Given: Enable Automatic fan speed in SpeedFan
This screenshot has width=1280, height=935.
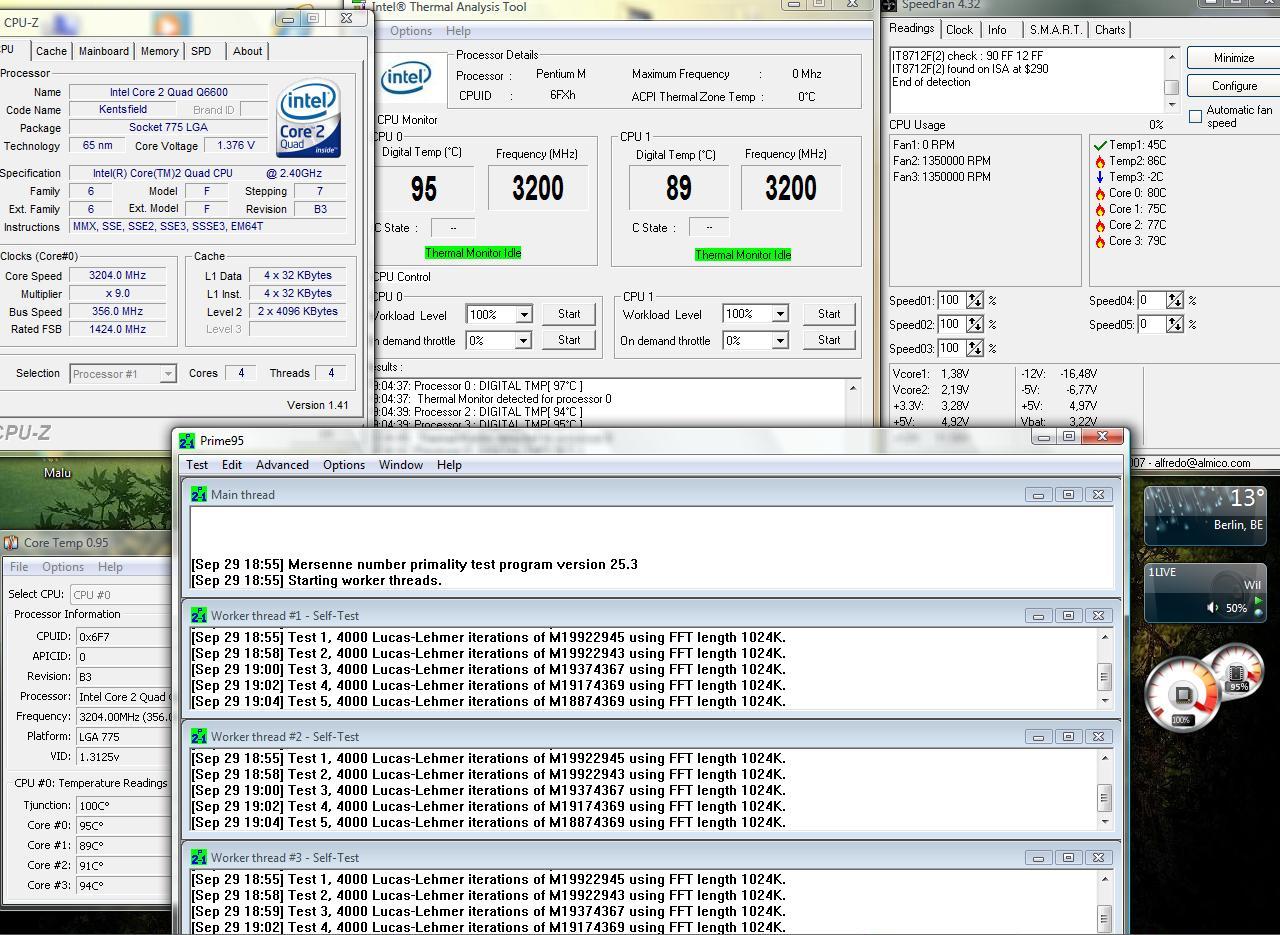Looking at the screenshot, I should (x=1195, y=117).
